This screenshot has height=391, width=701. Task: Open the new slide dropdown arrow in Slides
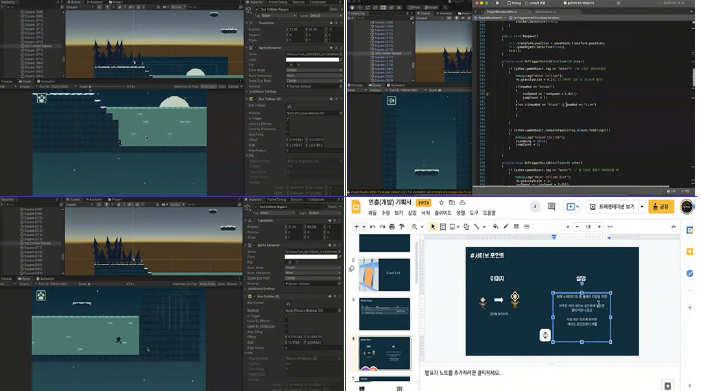(364, 227)
